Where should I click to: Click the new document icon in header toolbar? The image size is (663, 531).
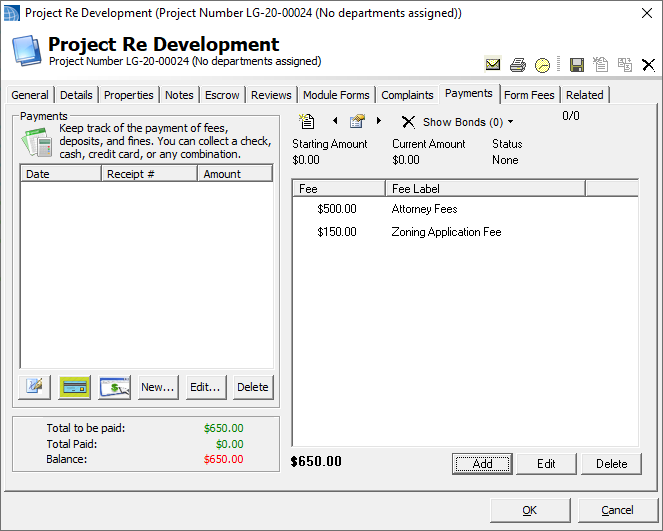[x=600, y=65]
